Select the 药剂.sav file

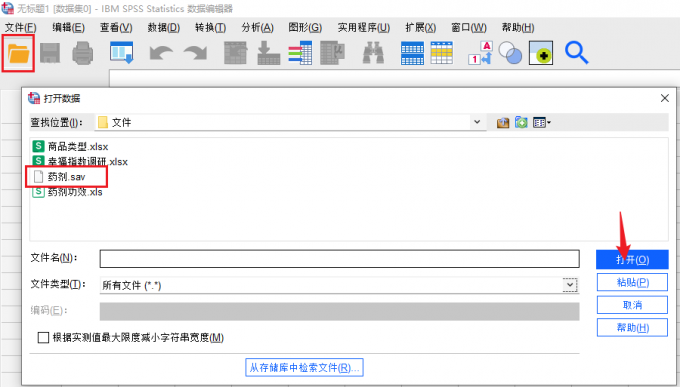click(x=66, y=177)
